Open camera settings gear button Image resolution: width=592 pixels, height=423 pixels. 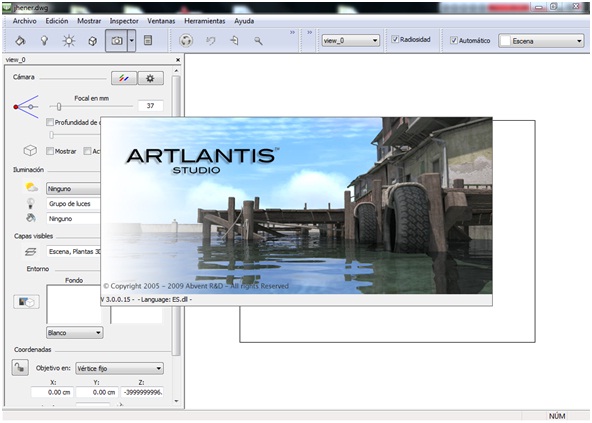pos(150,78)
